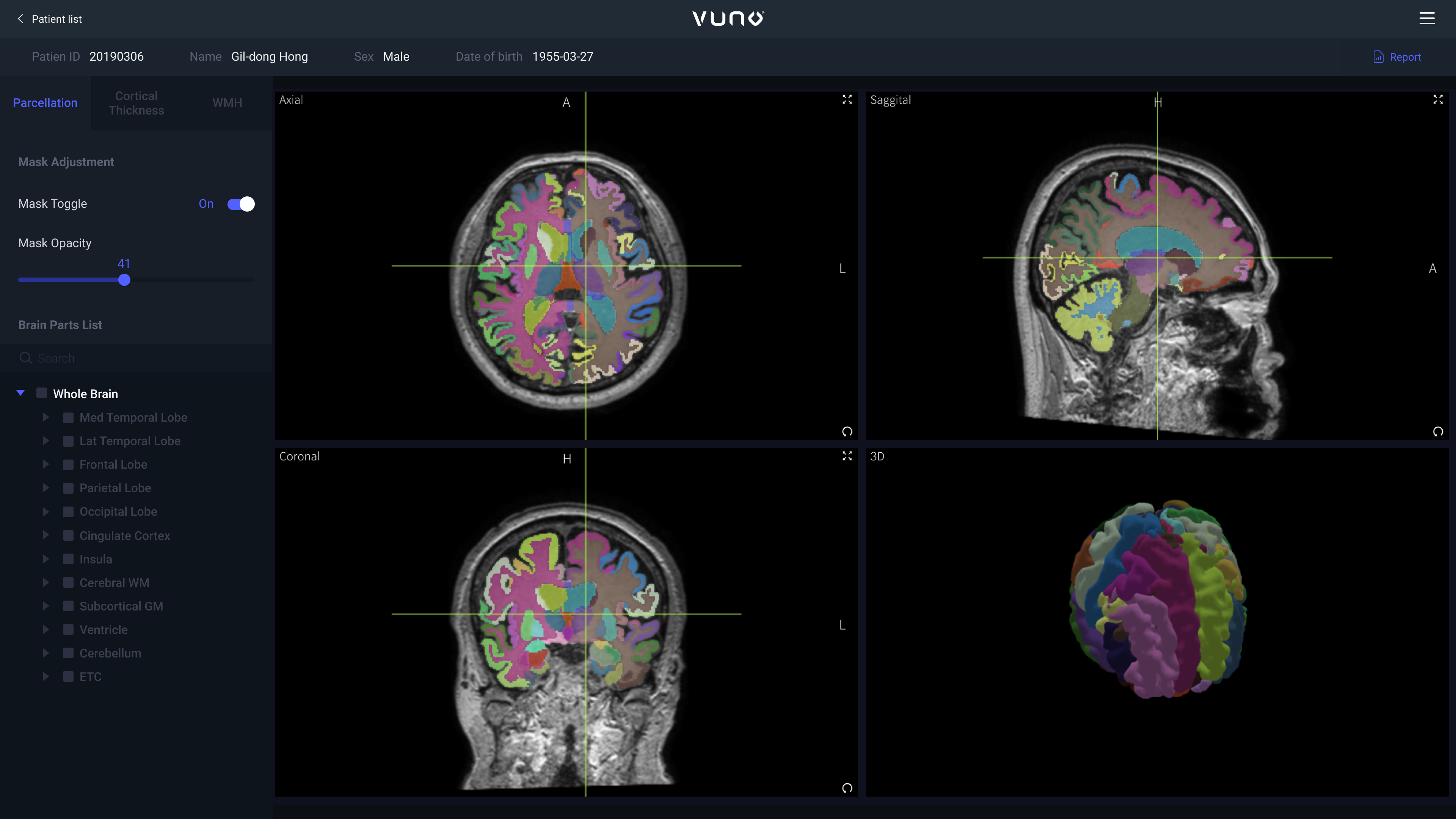Check the Whole Brain checkbox
Screen dimensions: 1456x819
tap(42, 394)
